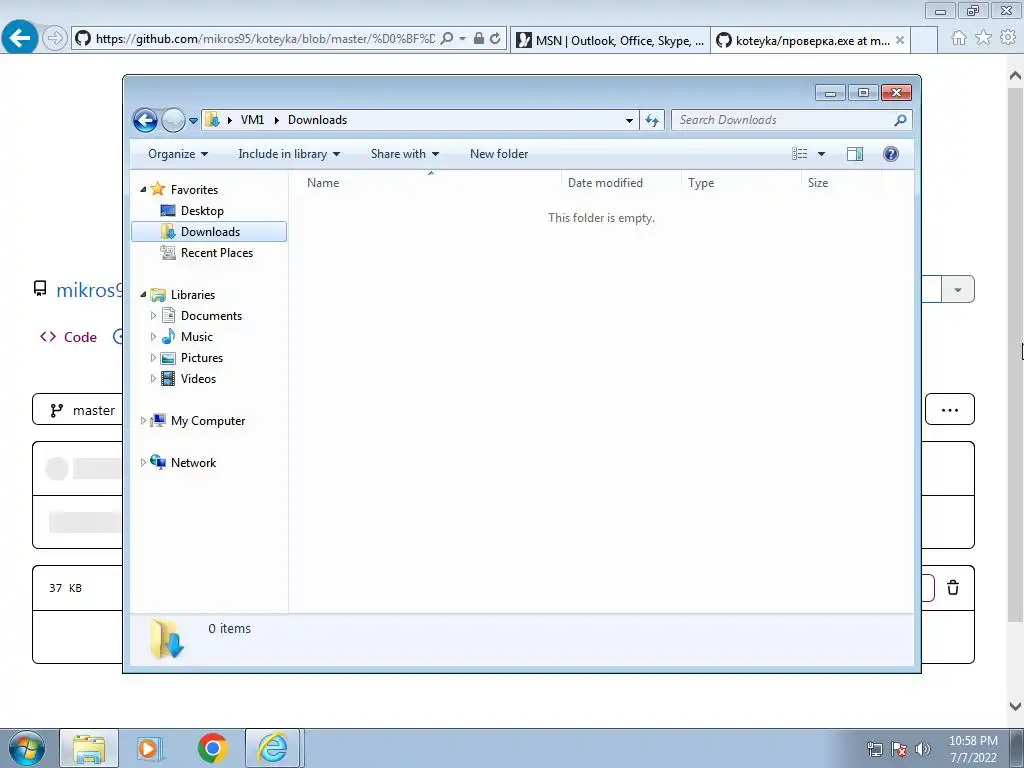1024x768 pixels.
Task: Open the Documents library
Action: click(x=211, y=316)
